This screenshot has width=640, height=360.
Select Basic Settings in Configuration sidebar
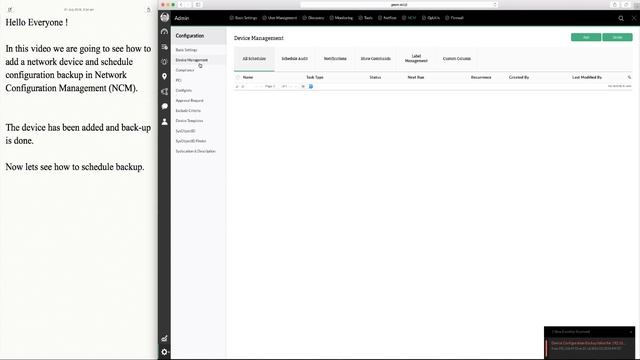187,50
